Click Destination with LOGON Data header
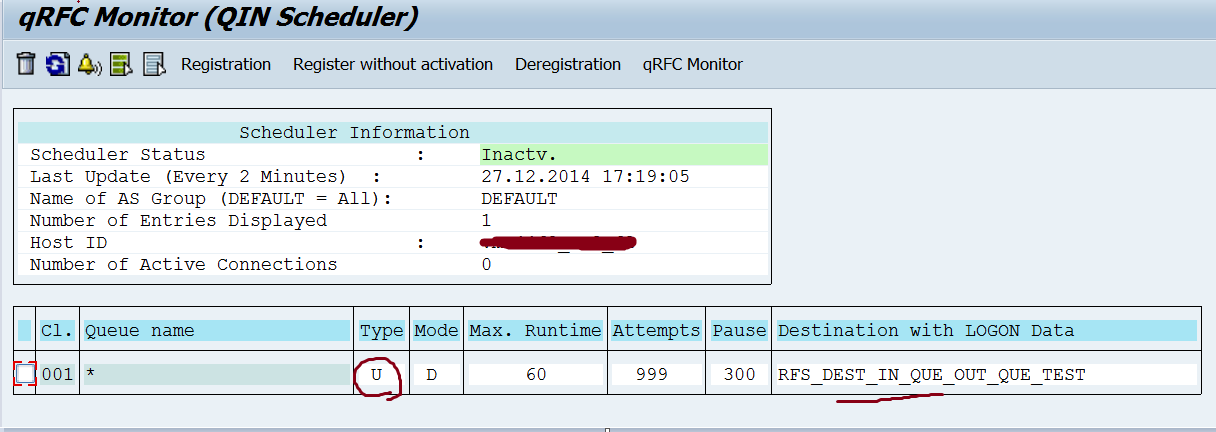This screenshot has height=432, width=1216. [x=986, y=330]
